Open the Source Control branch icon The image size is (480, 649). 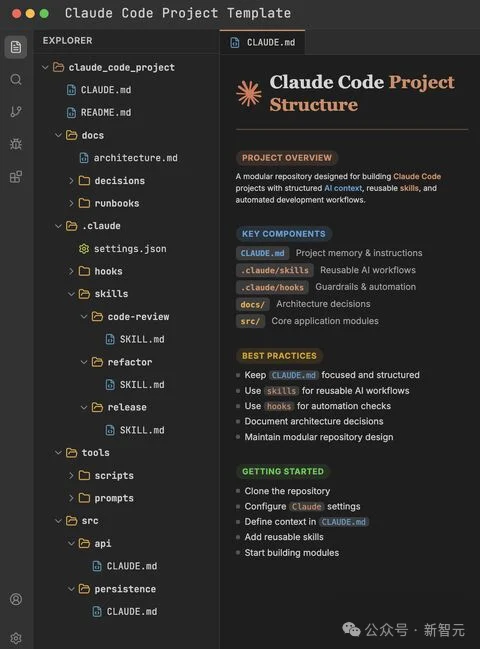pyautogui.click(x=16, y=111)
